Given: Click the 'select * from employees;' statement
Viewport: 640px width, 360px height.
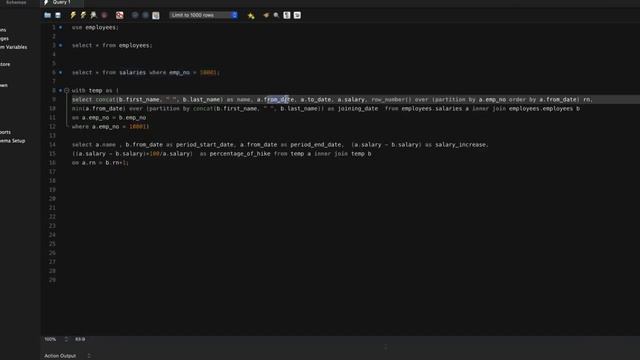Looking at the screenshot, I should 112,45.
